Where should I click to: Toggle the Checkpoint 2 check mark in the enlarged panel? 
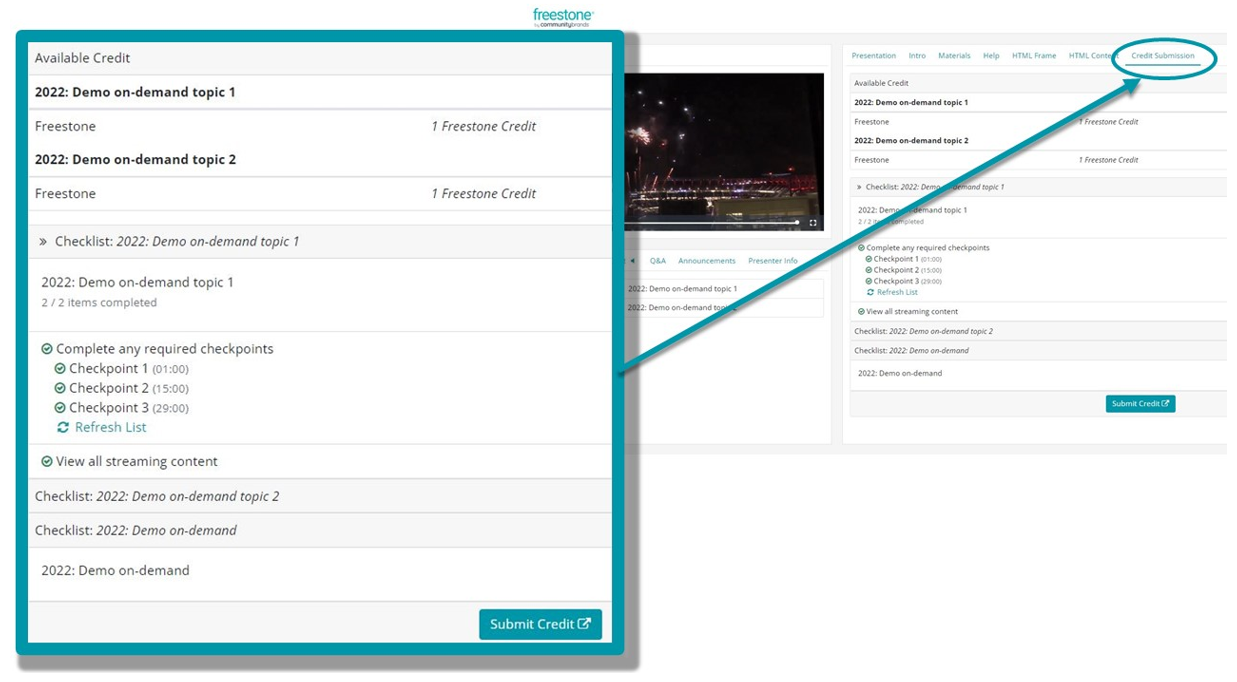[60, 389]
